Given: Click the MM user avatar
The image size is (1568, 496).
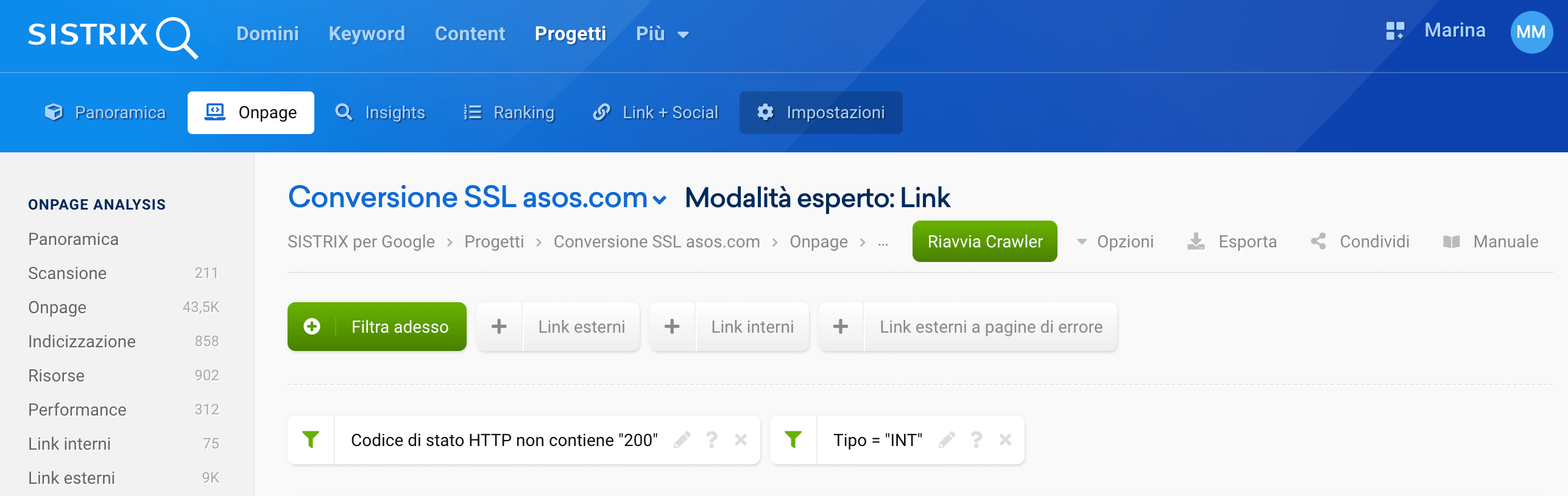Looking at the screenshot, I should coord(1530,32).
